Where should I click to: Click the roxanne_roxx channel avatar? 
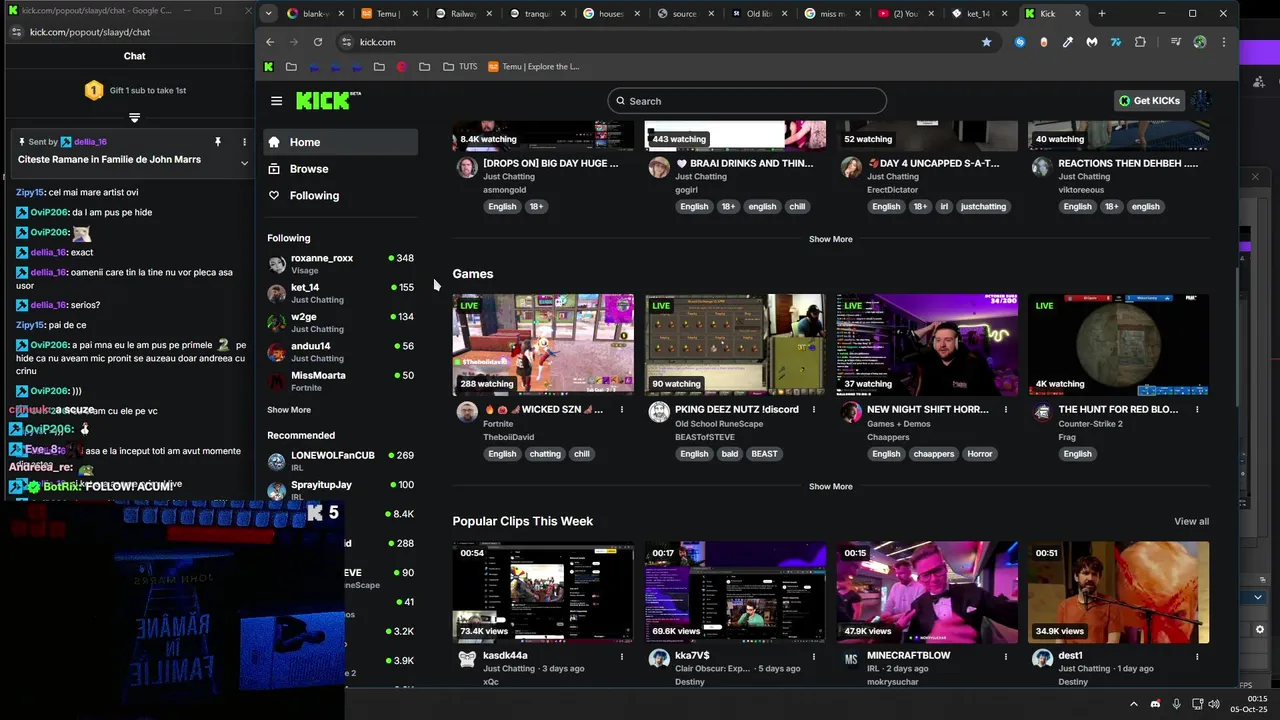tap(276, 264)
